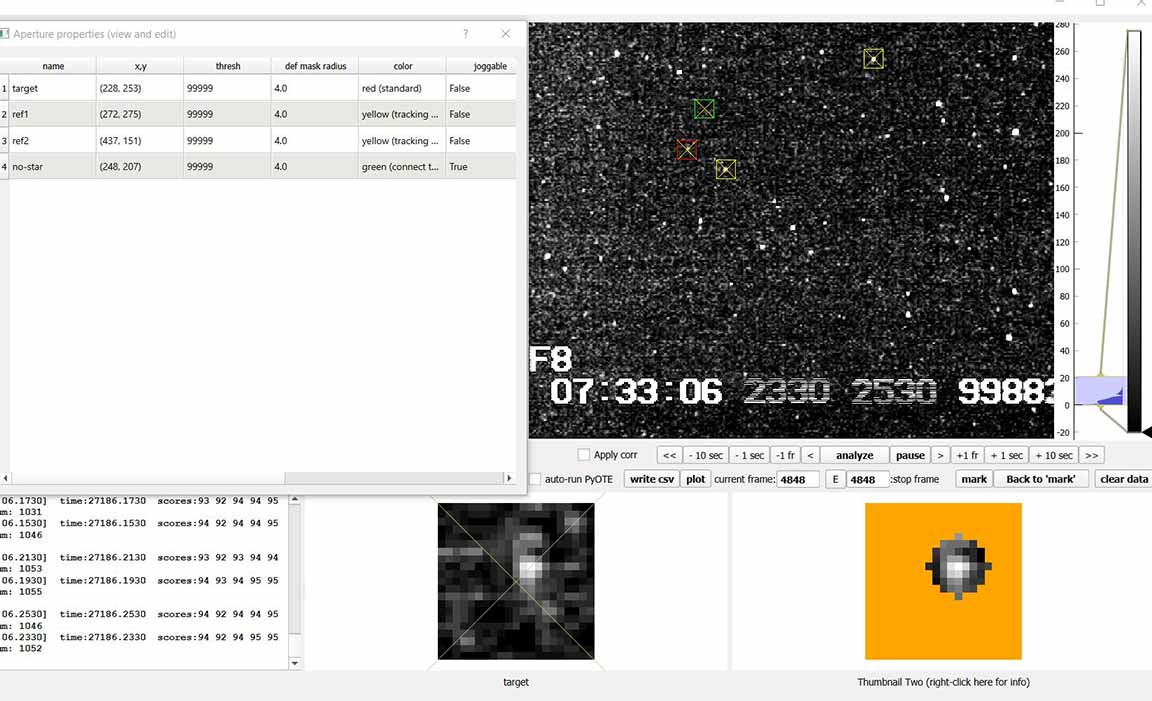Jump to the first frame with the << button
The image size is (1152, 701).
(670, 455)
